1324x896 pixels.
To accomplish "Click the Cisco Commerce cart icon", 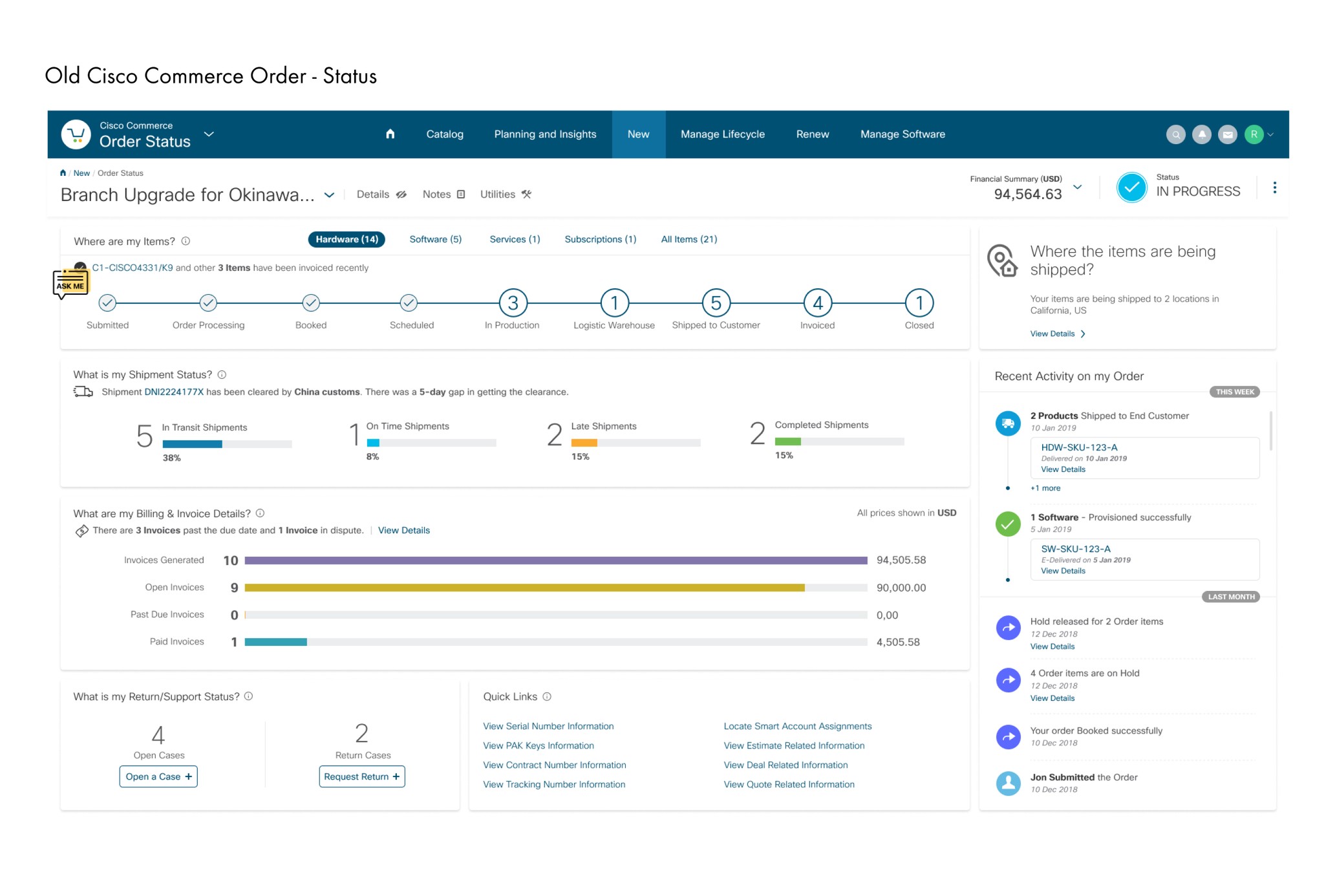I will pos(76,134).
